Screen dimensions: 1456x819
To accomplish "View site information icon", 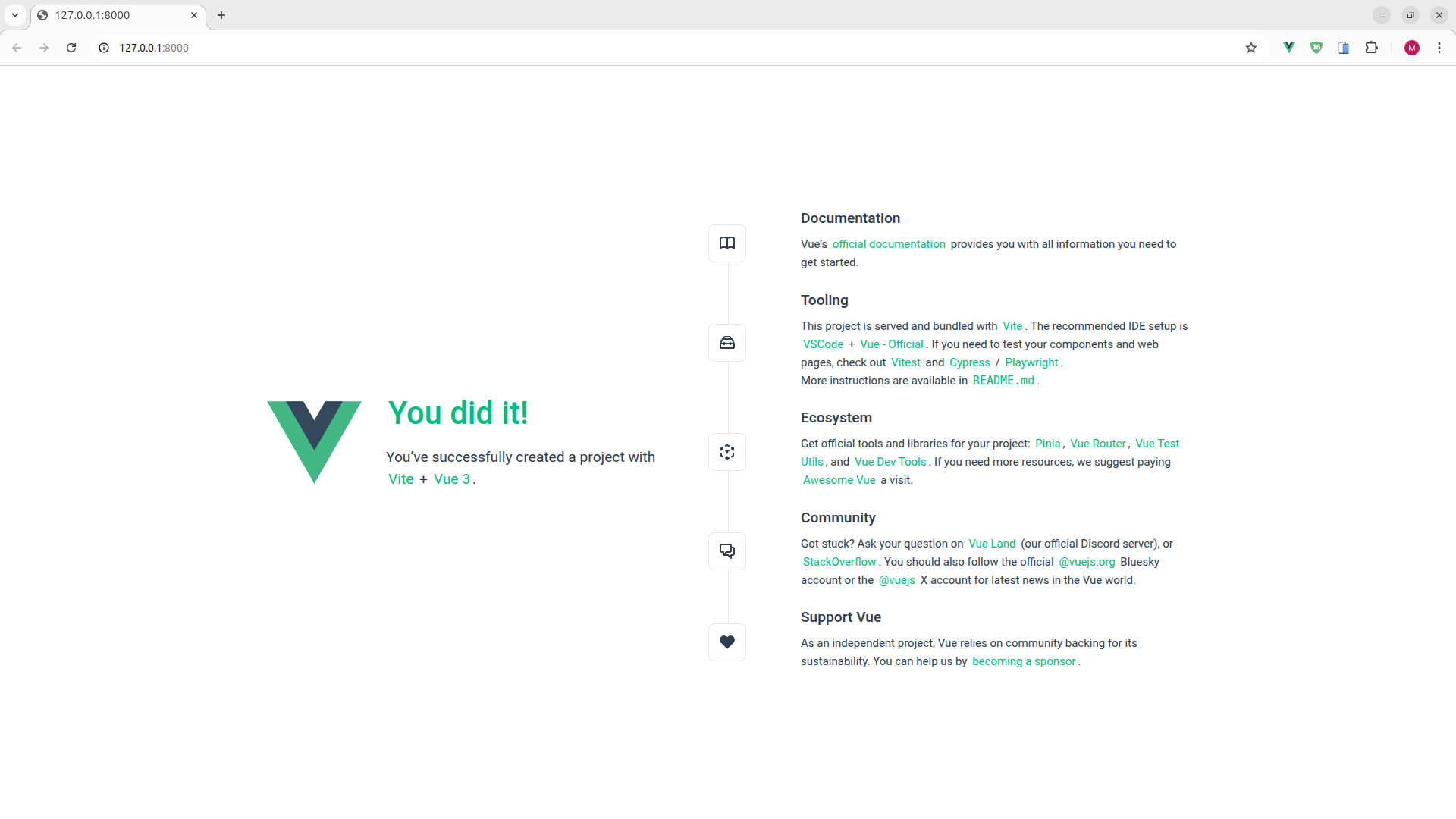I will coord(104,48).
